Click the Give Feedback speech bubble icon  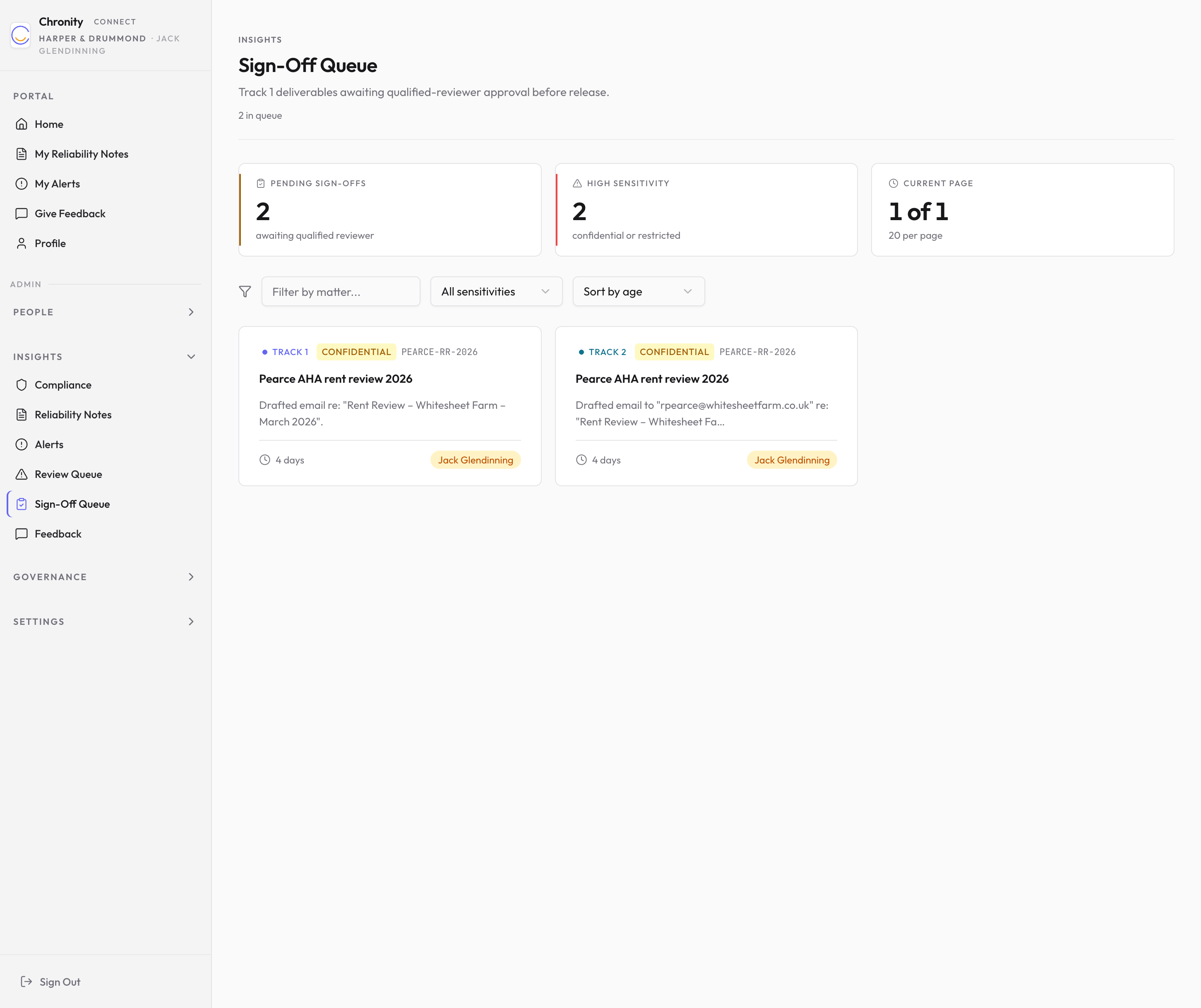(x=22, y=213)
